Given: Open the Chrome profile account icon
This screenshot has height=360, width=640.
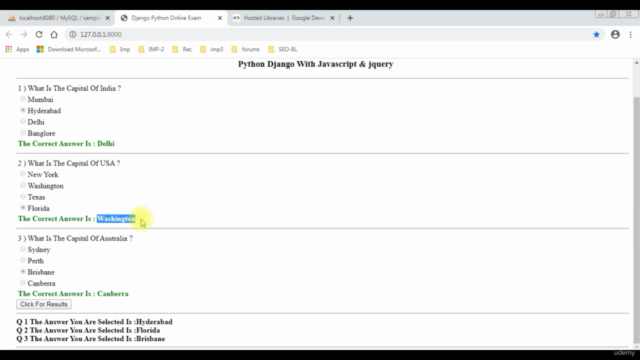Looking at the screenshot, I should click(x=615, y=35).
